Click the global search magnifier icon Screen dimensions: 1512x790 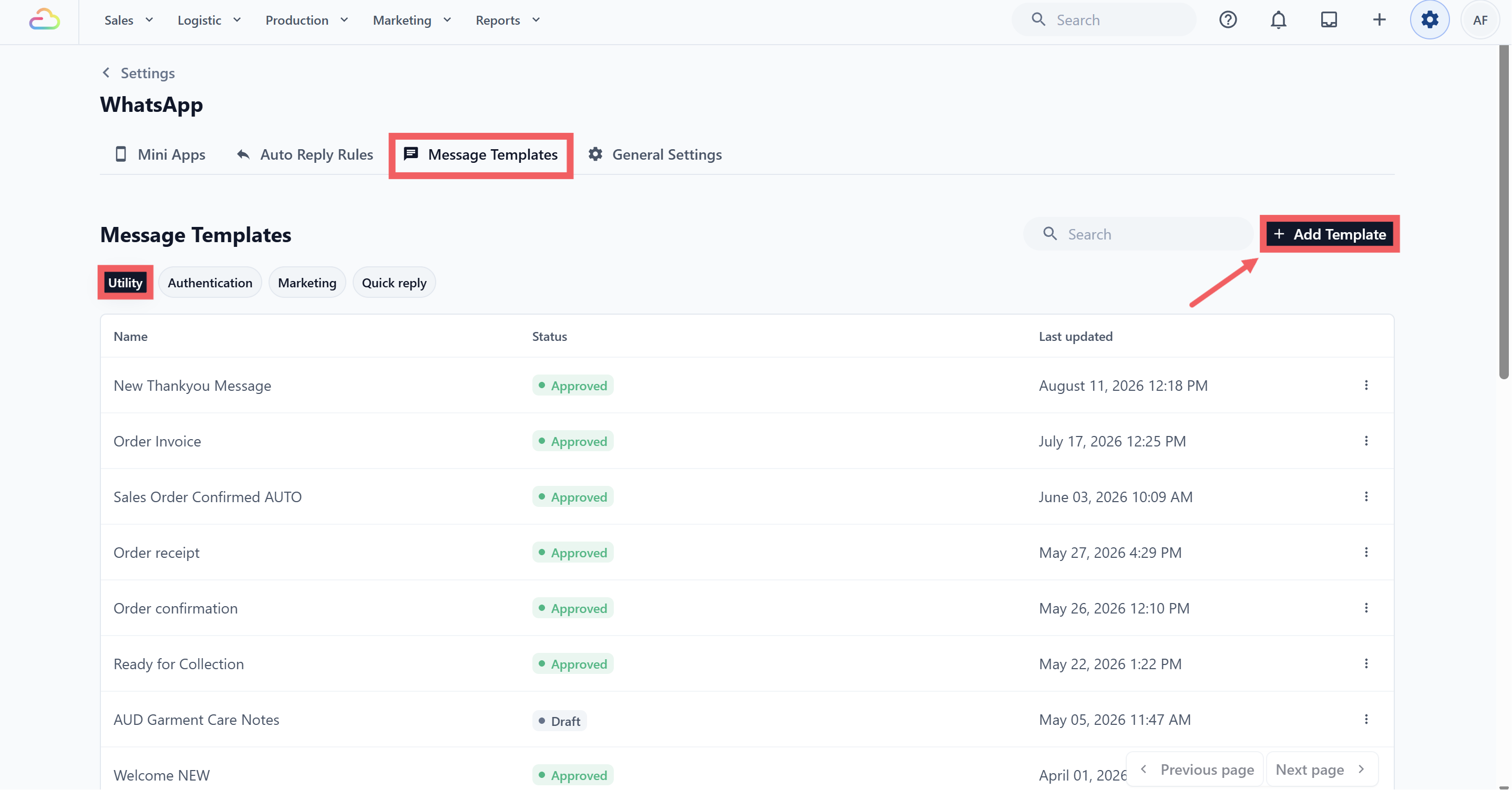[x=1038, y=20]
